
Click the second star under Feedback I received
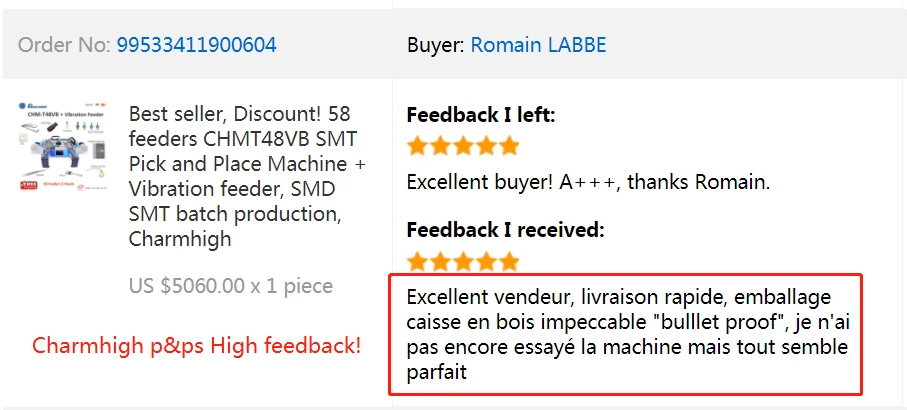(440, 261)
